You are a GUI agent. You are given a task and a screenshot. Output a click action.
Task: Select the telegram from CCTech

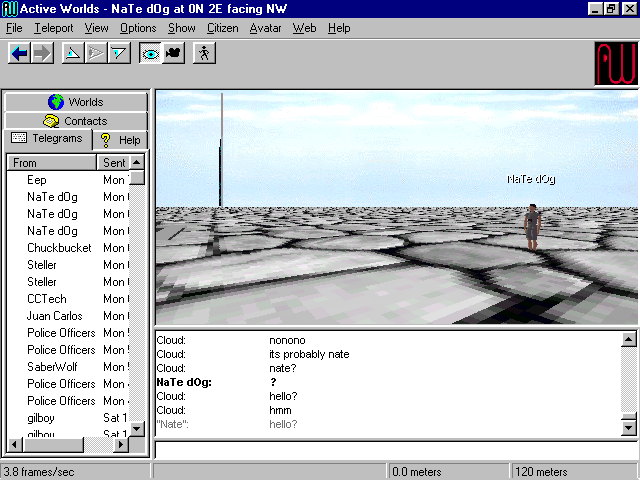[68, 299]
